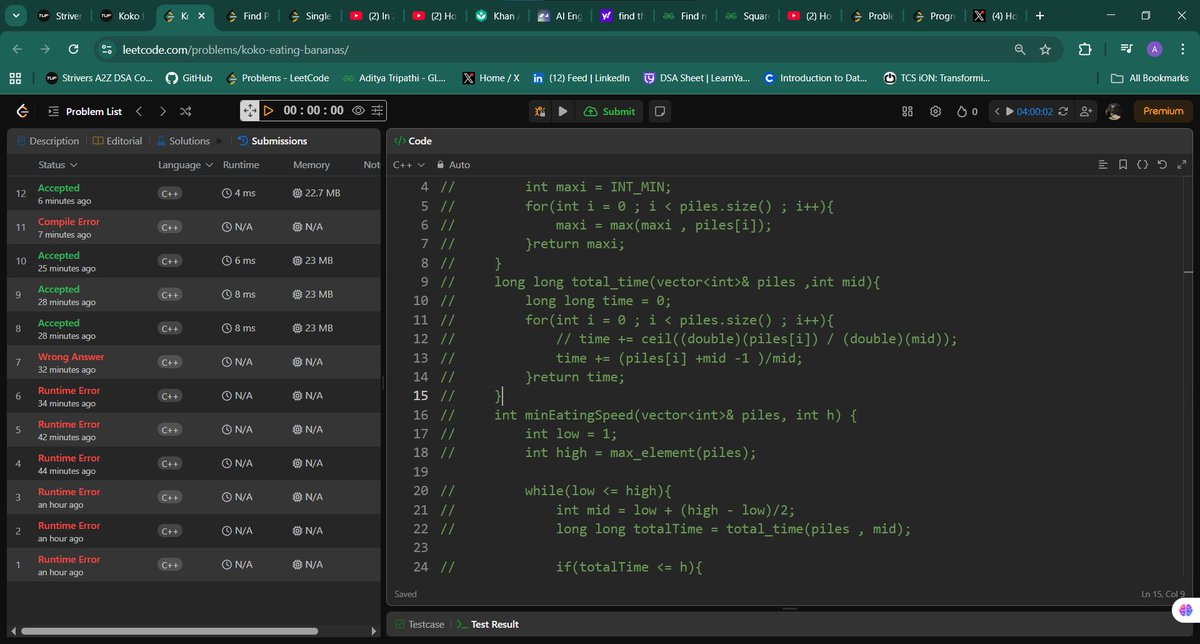Resume the 04:00:02 timer
The height and width of the screenshot is (644, 1200).
[x=1009, y=111]
